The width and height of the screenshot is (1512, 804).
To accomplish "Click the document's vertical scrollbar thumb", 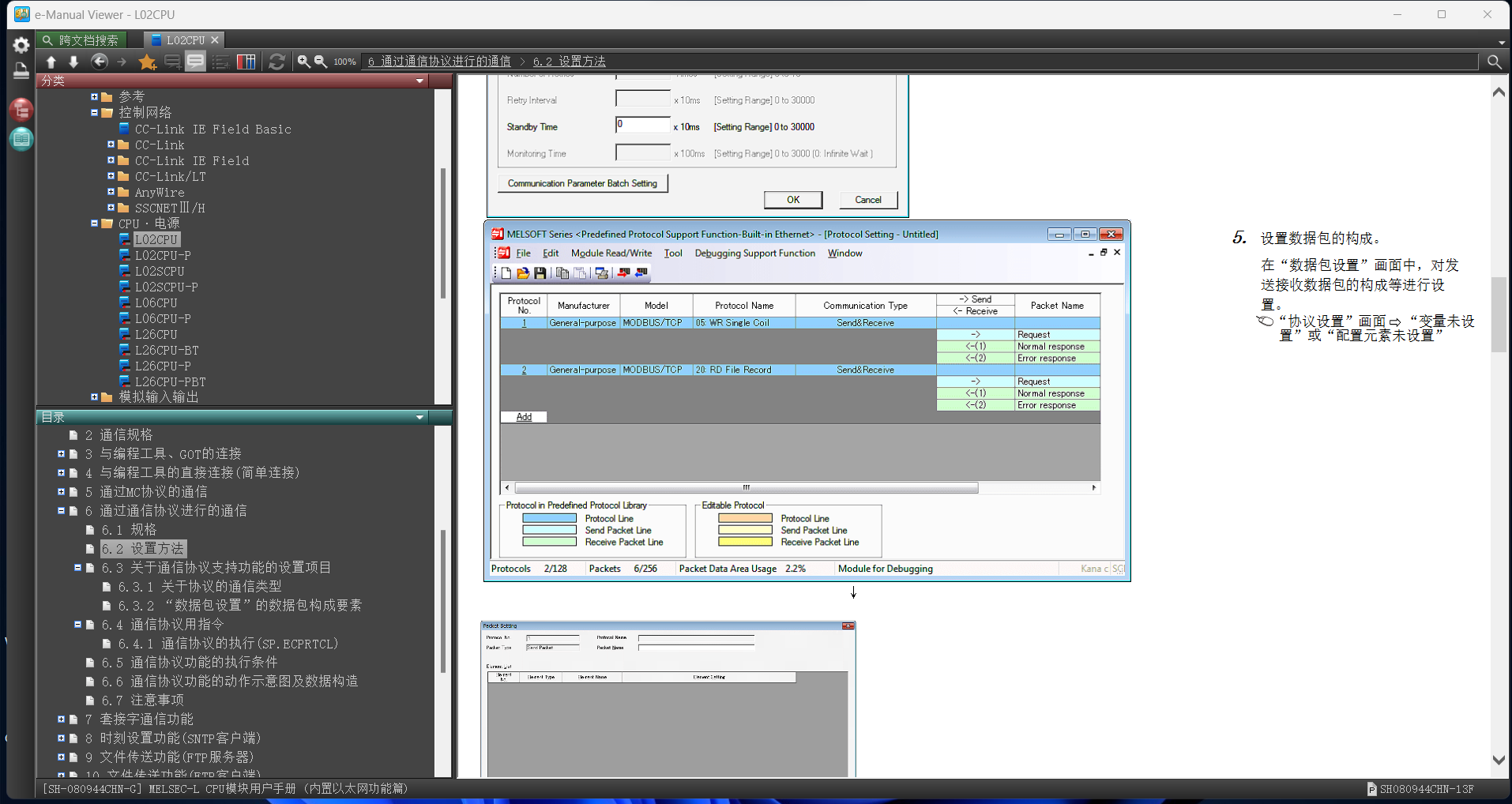I will pyautogui.click(x=1498, y=314).
